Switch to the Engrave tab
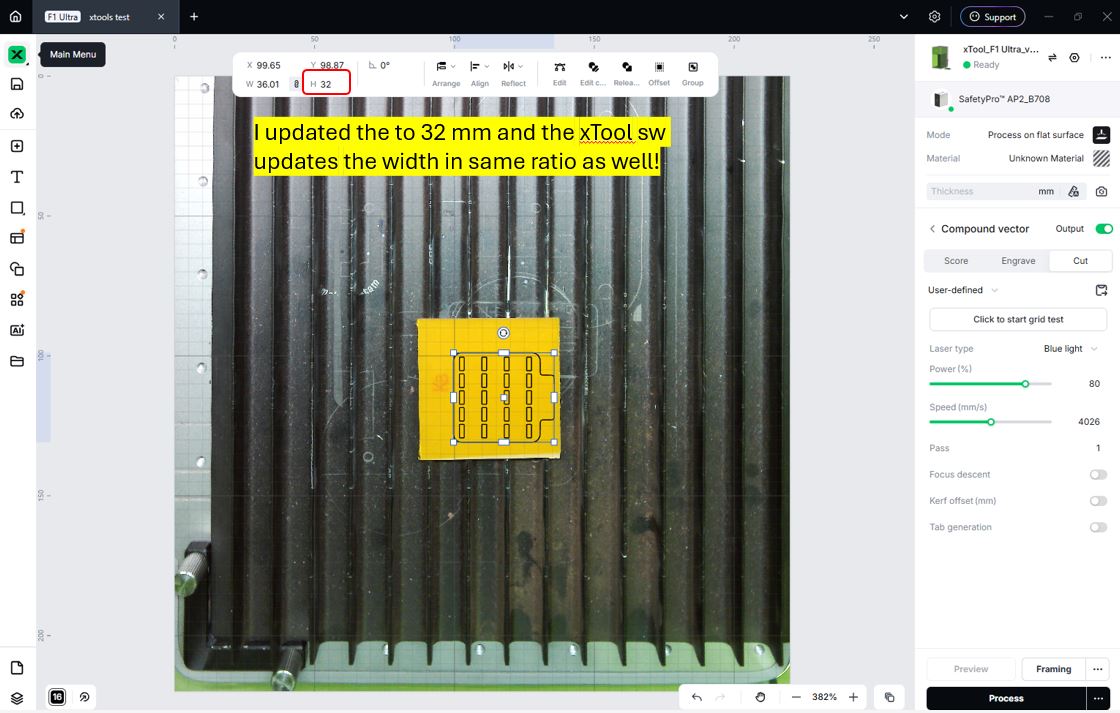The width and height of the screenshot is (1120, 713). 1018,261
